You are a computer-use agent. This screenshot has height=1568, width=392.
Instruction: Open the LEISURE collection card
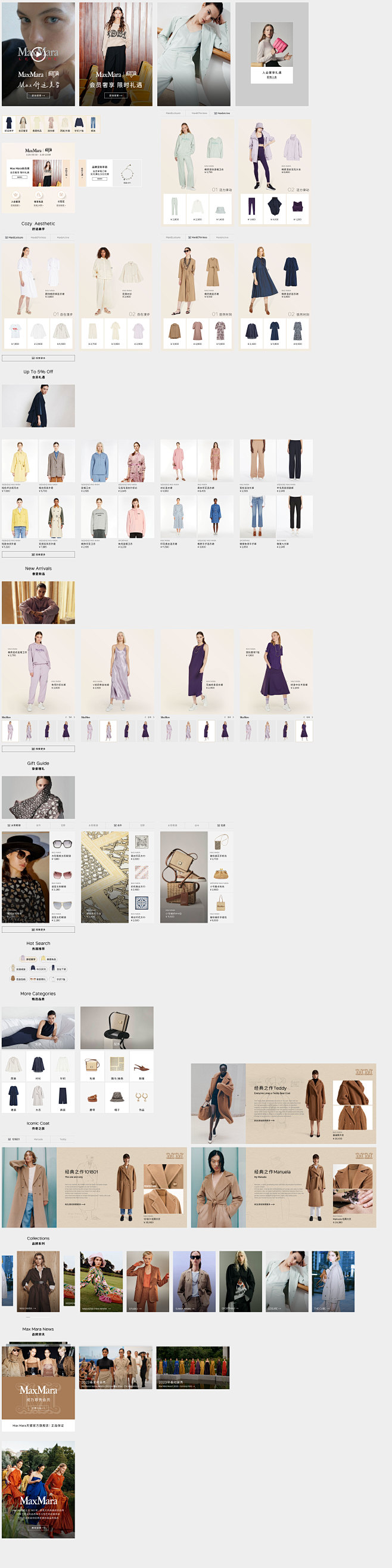(287, 1282)
